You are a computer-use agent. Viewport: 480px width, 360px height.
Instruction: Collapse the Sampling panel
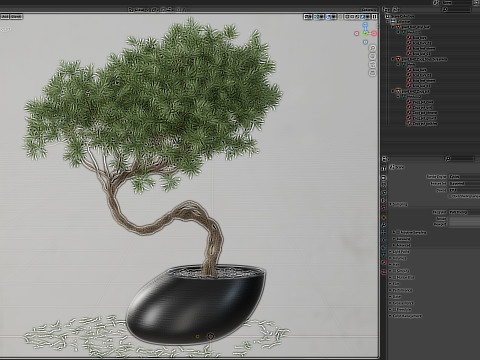[x=399, y=204]
